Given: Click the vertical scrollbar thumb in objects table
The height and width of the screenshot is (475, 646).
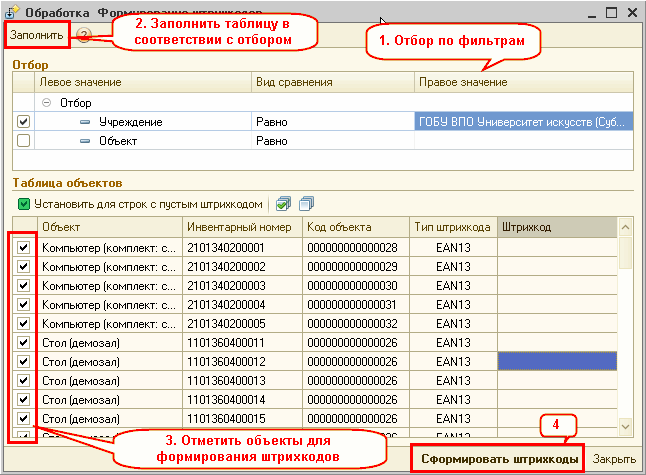Looking at the screenshot, I should pos(625,253).
